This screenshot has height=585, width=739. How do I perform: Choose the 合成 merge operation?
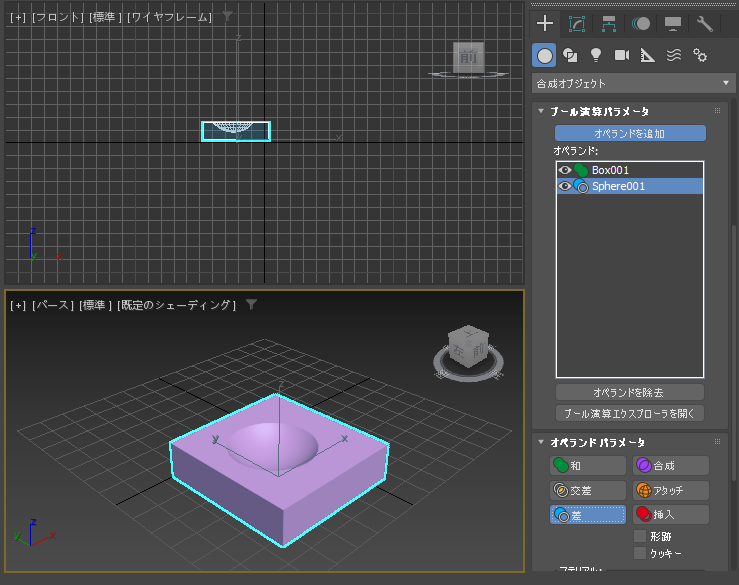click(671, 466)
